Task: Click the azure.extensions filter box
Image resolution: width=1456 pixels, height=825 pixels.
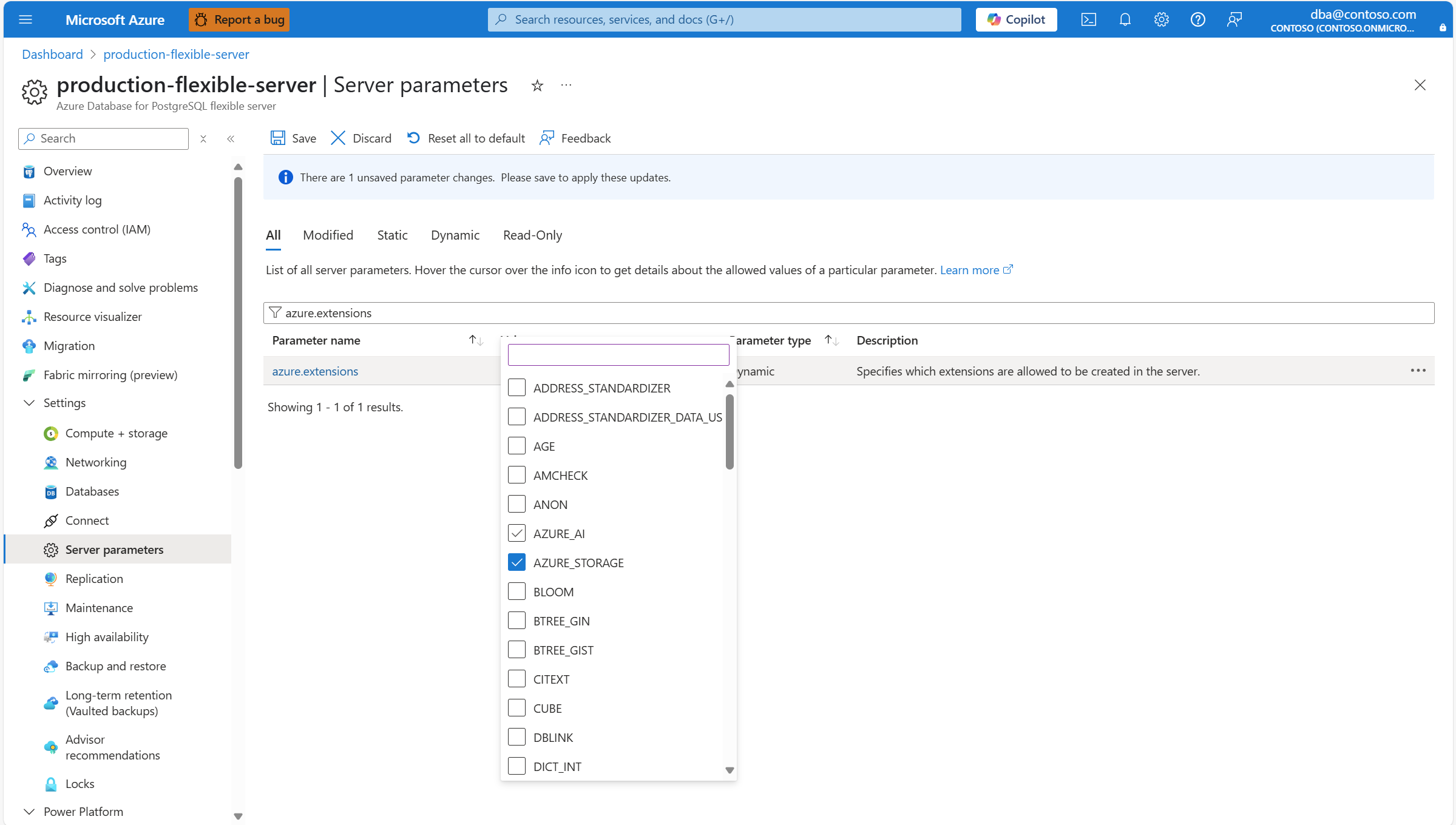Action: point(848,313)
